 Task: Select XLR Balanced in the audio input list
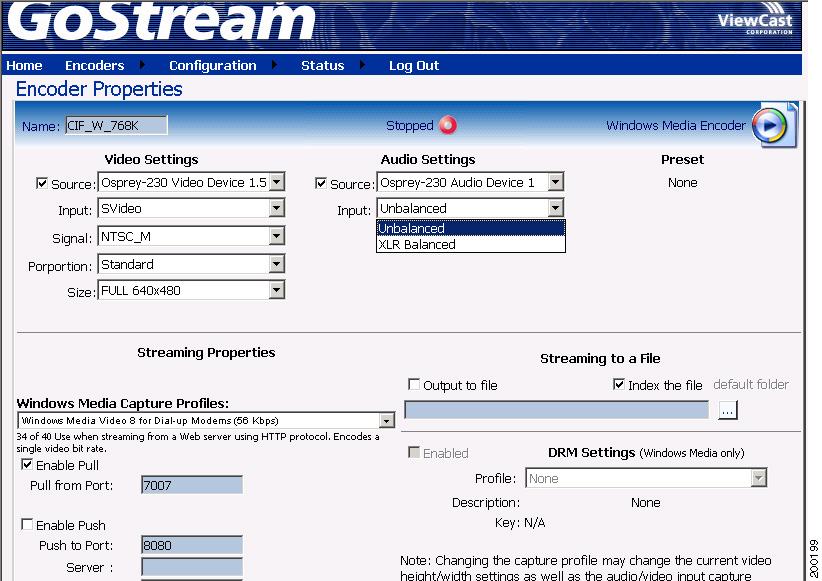point(471,244)
